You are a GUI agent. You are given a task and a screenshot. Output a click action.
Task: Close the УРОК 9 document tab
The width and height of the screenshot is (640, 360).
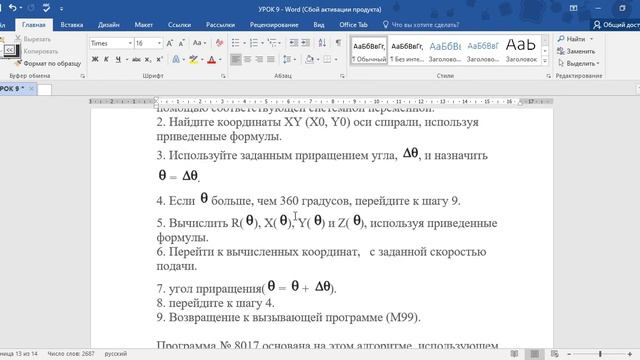[31, 89]
